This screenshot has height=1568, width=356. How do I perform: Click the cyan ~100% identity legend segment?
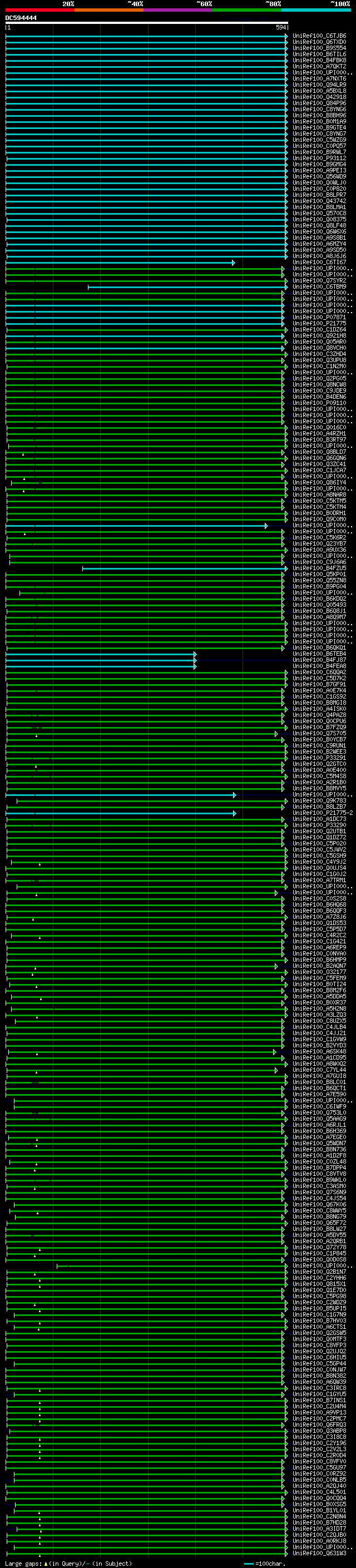[316, 10]
